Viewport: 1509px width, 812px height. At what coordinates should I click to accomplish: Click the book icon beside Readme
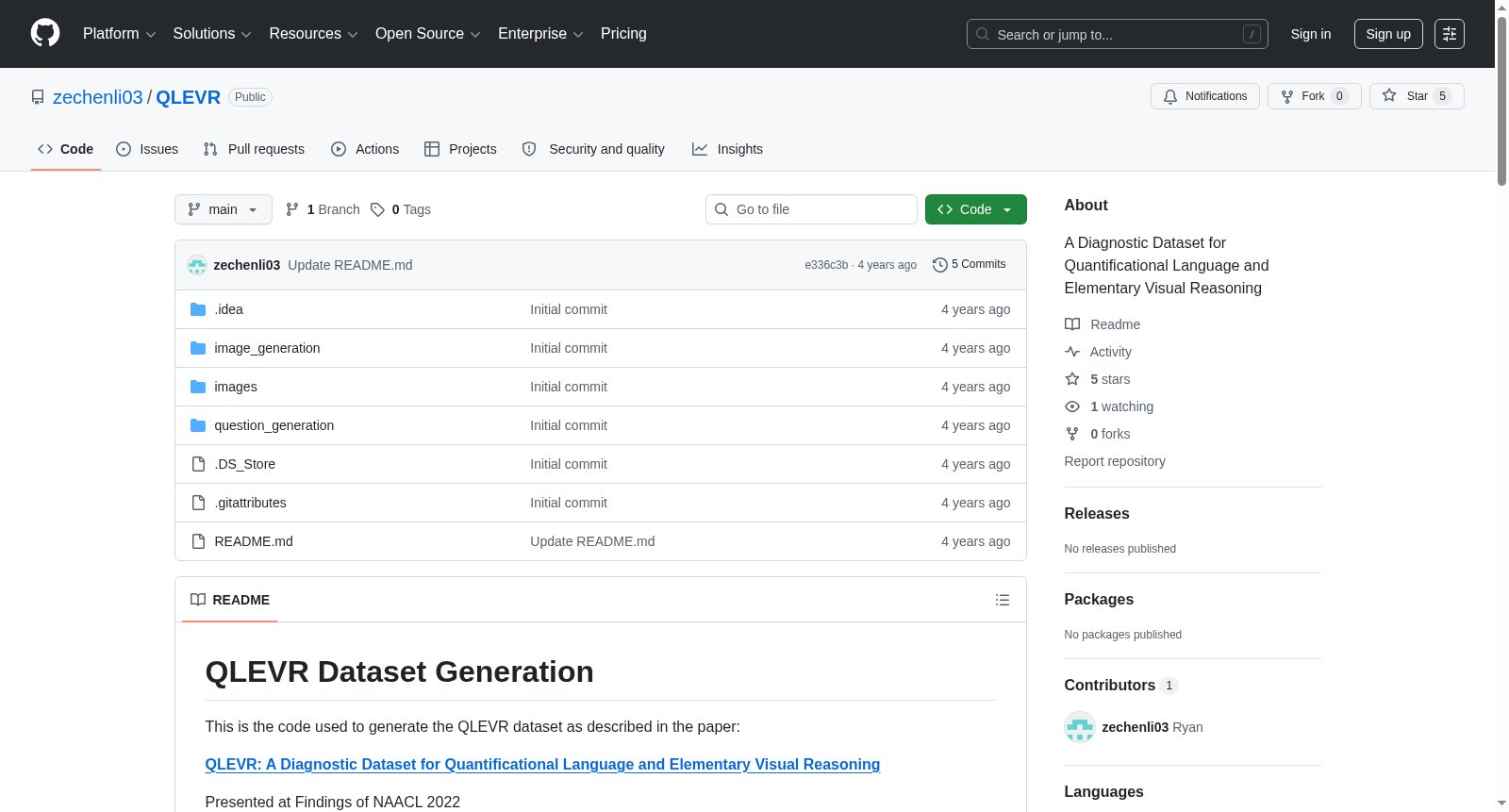pos(1072,324)
